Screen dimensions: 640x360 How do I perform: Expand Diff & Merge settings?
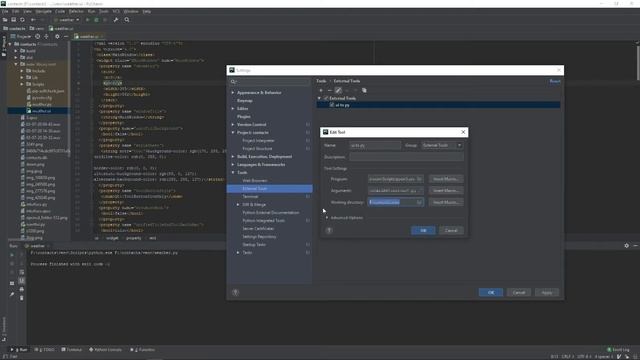pos(238,204)
